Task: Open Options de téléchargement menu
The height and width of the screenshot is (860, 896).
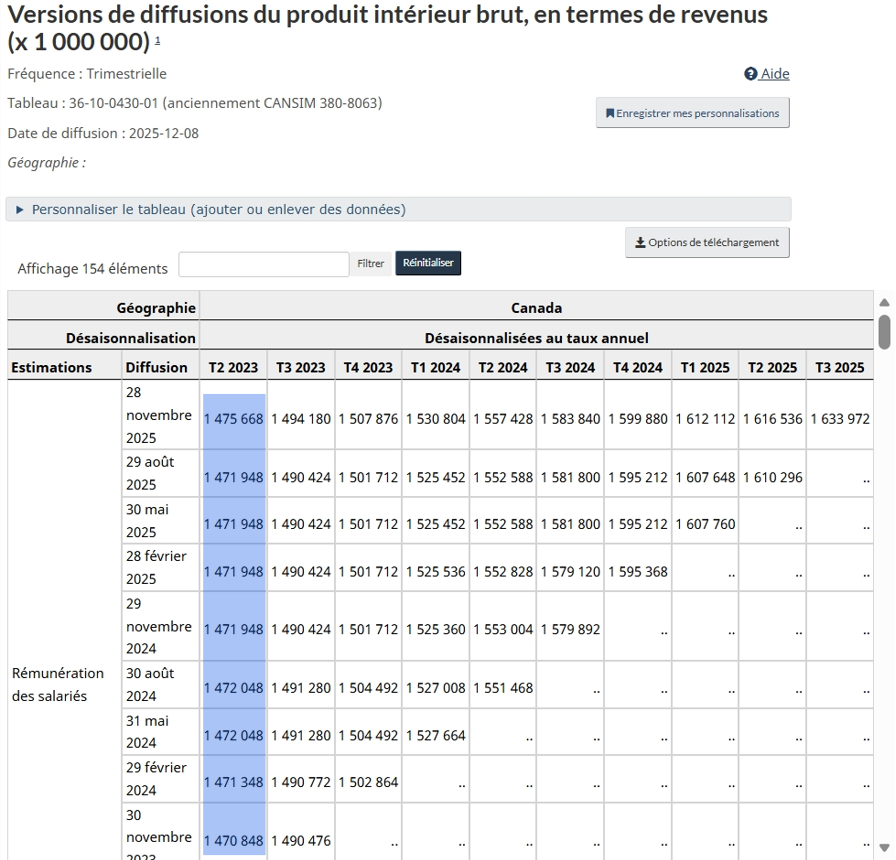Action: click(707, 243)
